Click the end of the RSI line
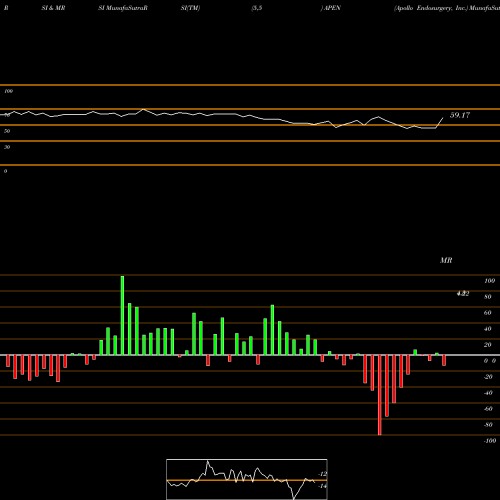The image size is (500, 500). (x=443, y=118)
